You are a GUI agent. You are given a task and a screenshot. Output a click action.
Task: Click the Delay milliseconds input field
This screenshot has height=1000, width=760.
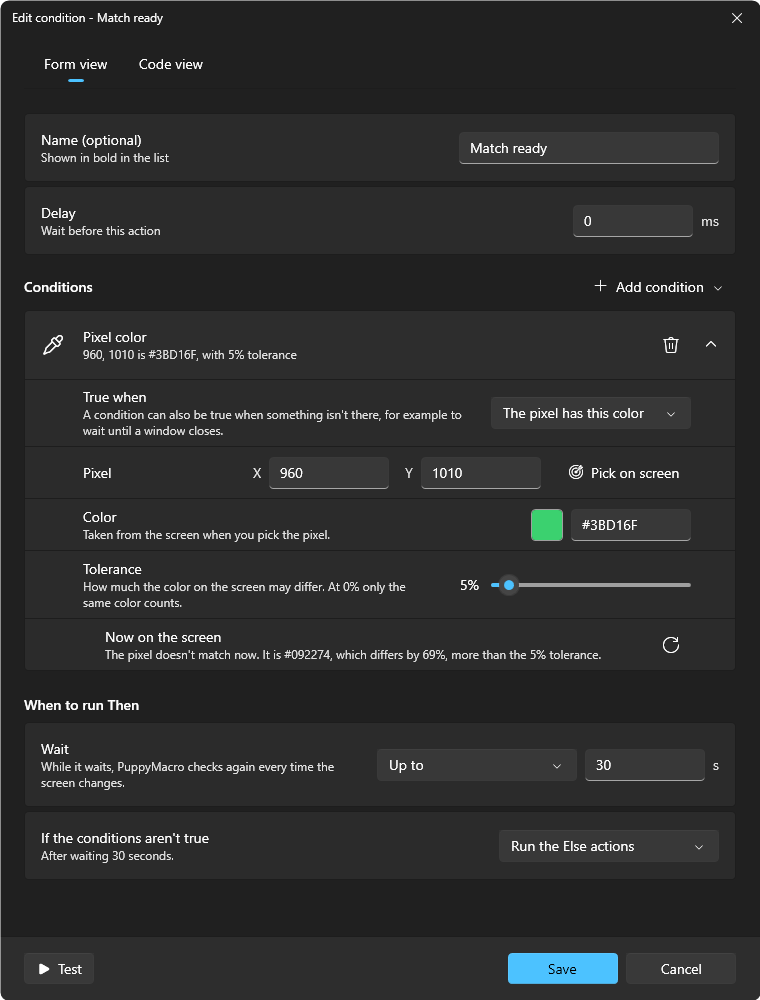coord(633,221)
